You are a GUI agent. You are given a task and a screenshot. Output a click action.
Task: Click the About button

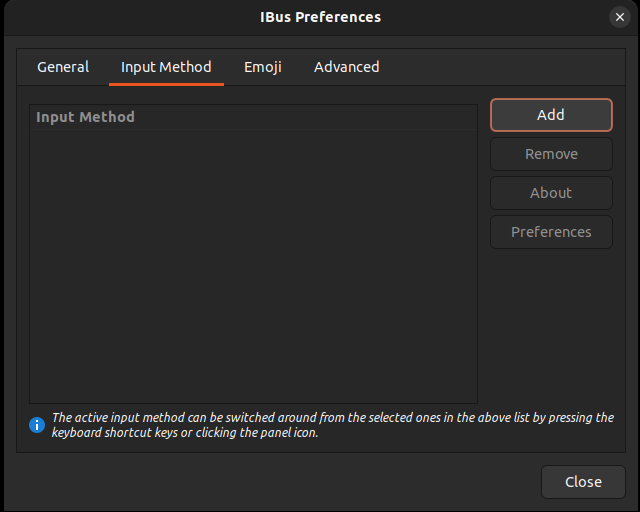[551, 193]
